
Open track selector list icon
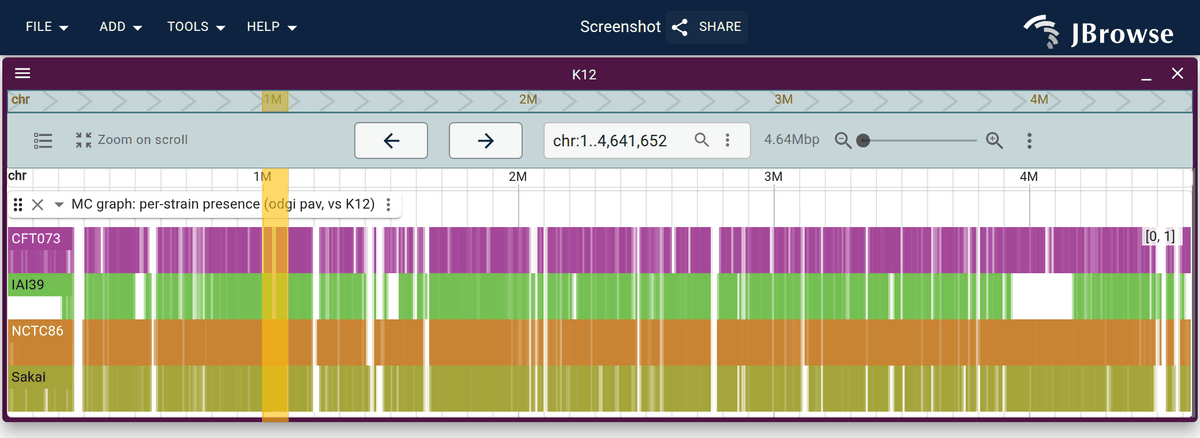pos(43,140)
